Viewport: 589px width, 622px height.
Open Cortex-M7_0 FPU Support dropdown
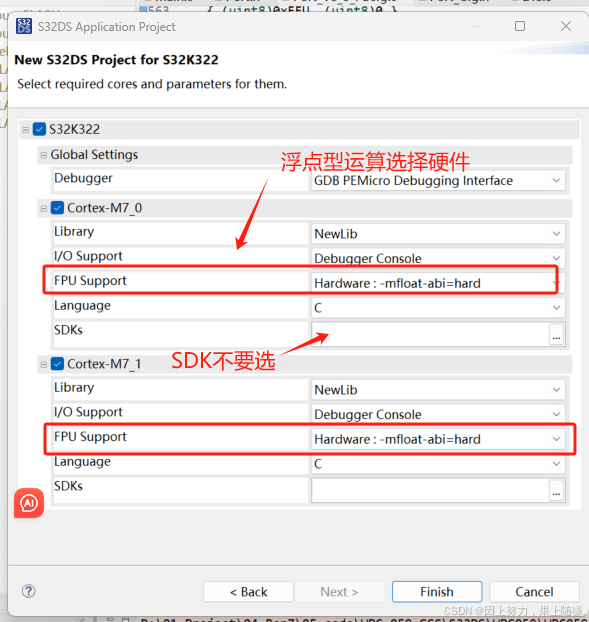(x=438, y=283)
